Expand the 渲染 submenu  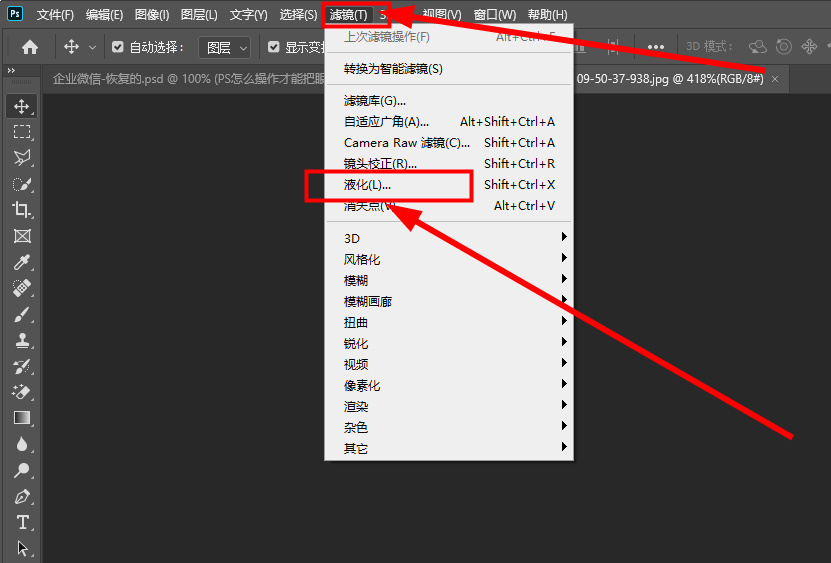click(x=448, y=406)
